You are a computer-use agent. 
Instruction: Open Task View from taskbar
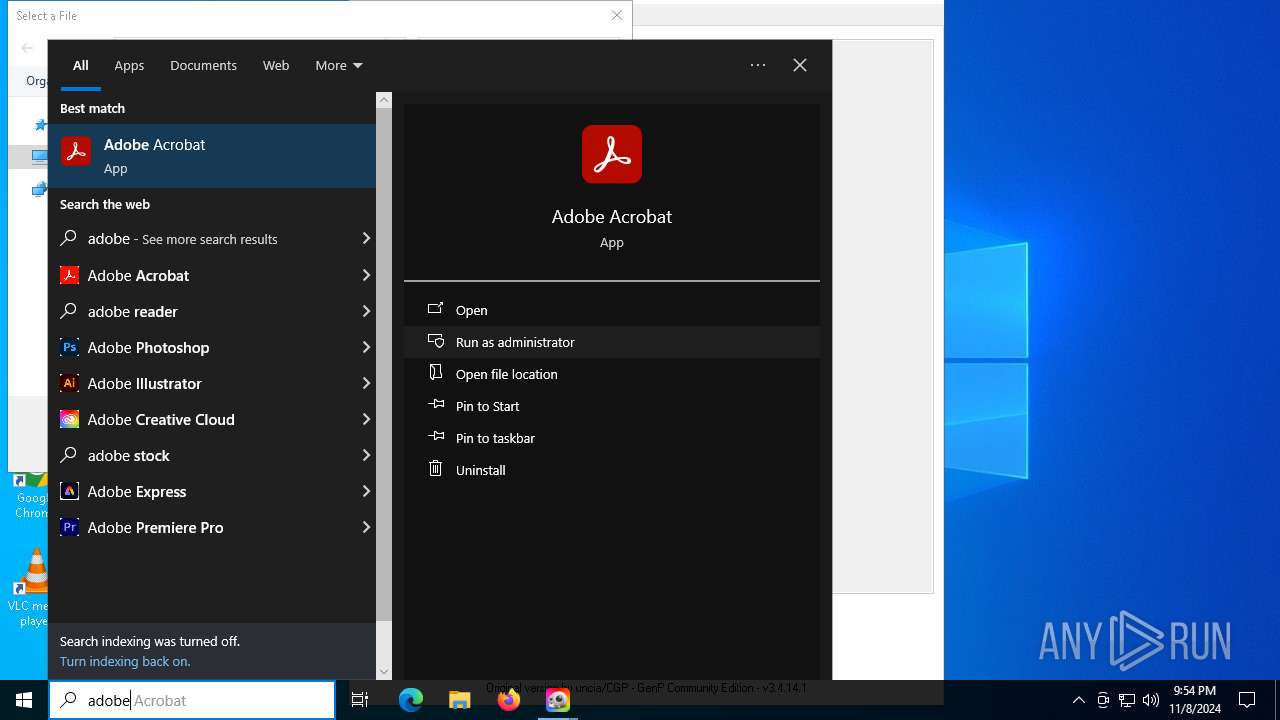[360, 700]
